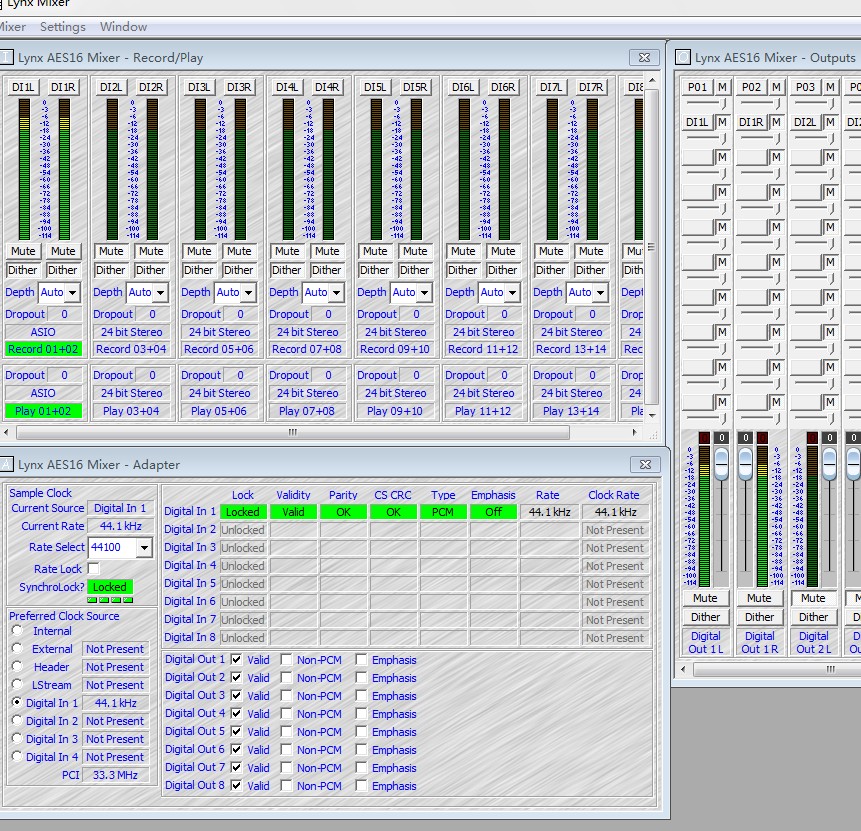This screenshot has height=831, width=861.
Task: Click the scroll-down arrow in Record/Play window
Action: click(x=652, y=415)
